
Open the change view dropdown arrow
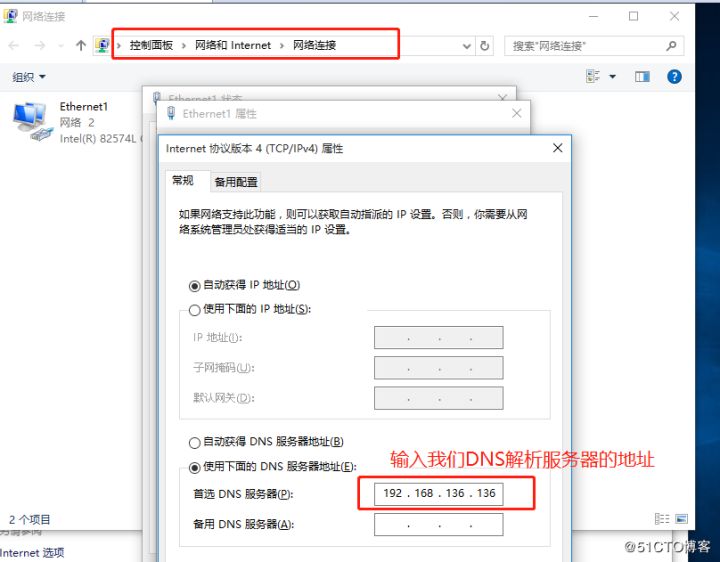pyautogui.click(x=613, y=77)
